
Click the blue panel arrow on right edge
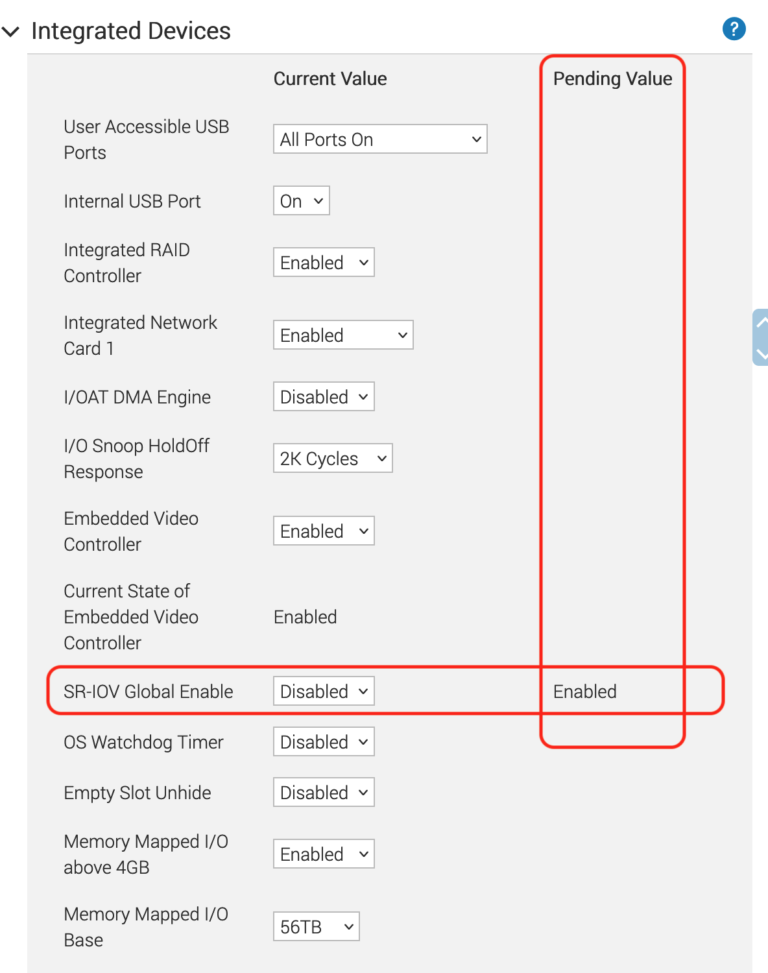761,337
